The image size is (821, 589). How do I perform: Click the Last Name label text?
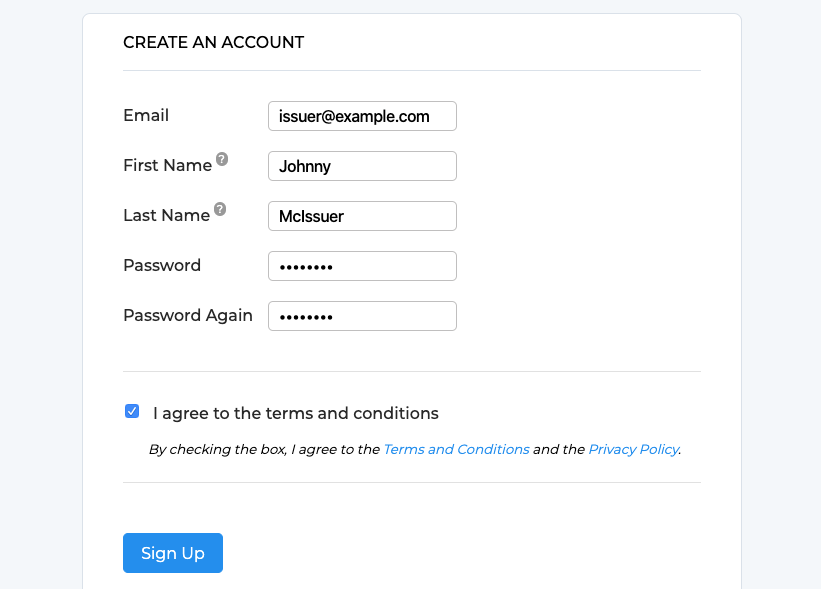[167, 215]
